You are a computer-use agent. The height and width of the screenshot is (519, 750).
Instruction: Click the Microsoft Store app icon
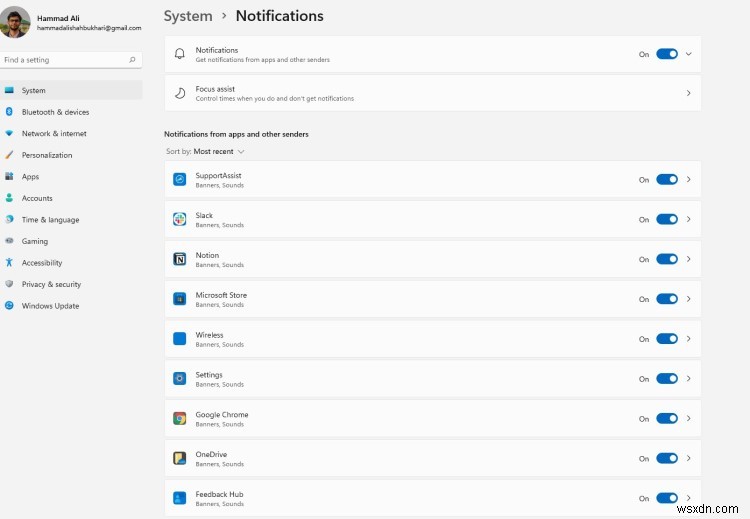[179, 299]
